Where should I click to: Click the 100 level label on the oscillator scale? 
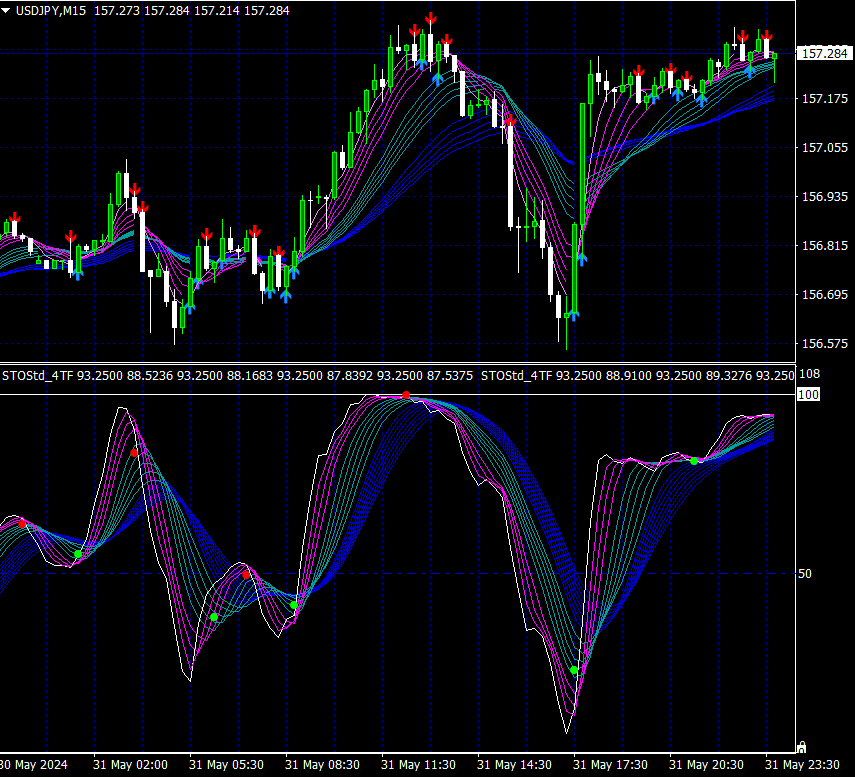tap(808, 395)
